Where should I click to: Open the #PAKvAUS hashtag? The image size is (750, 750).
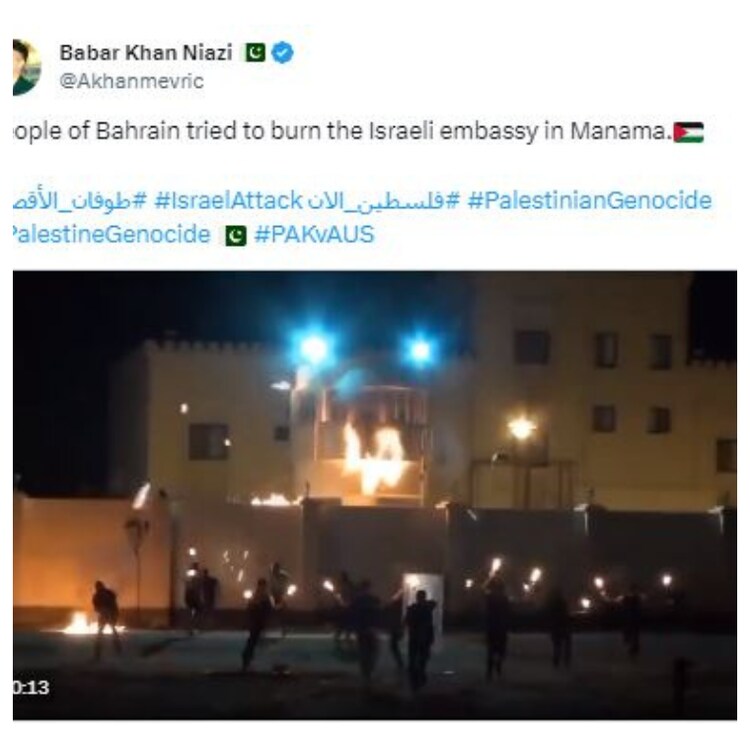(x=314, y=235)
